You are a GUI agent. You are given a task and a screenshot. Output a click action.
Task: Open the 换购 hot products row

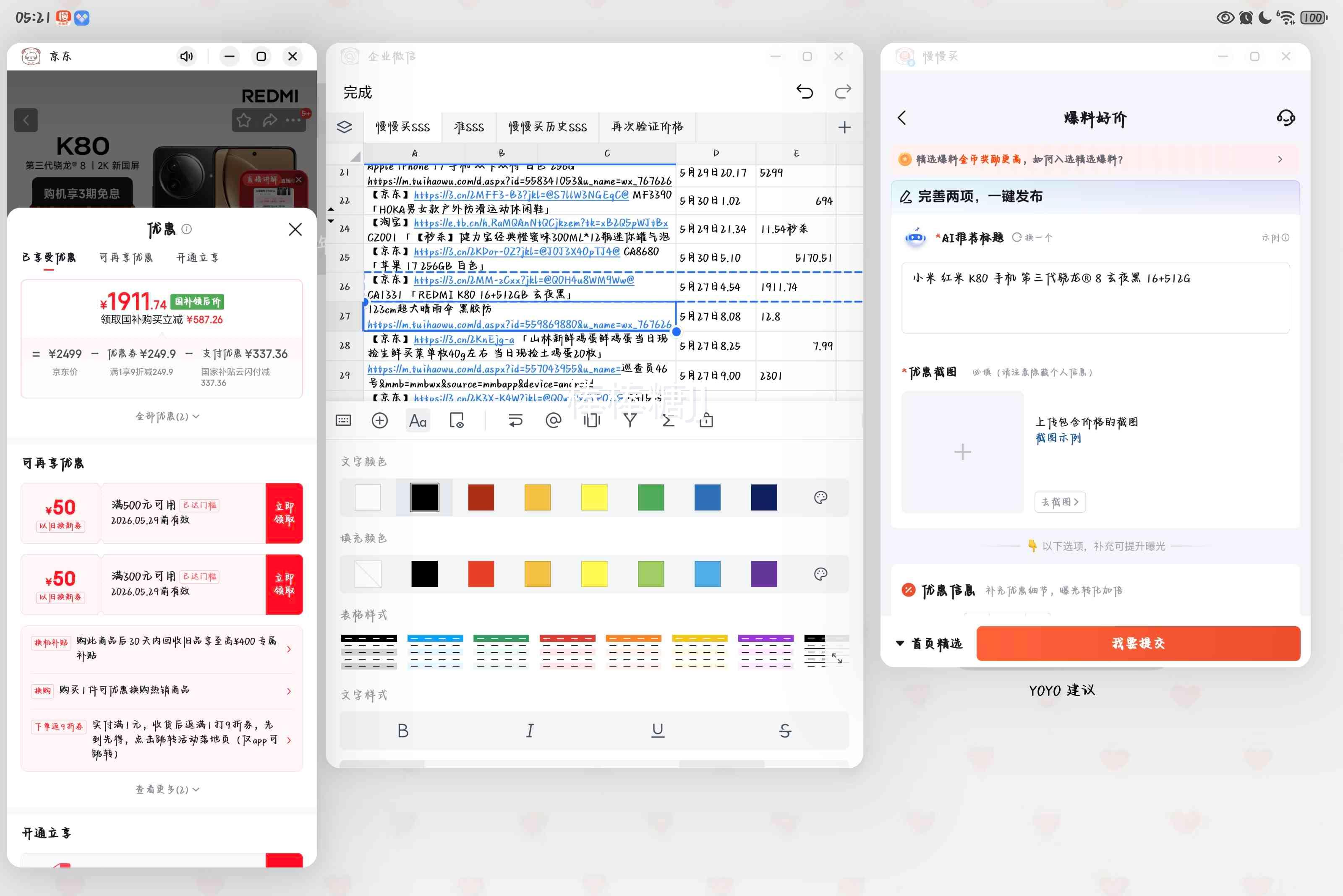click(x=162, y=691)
